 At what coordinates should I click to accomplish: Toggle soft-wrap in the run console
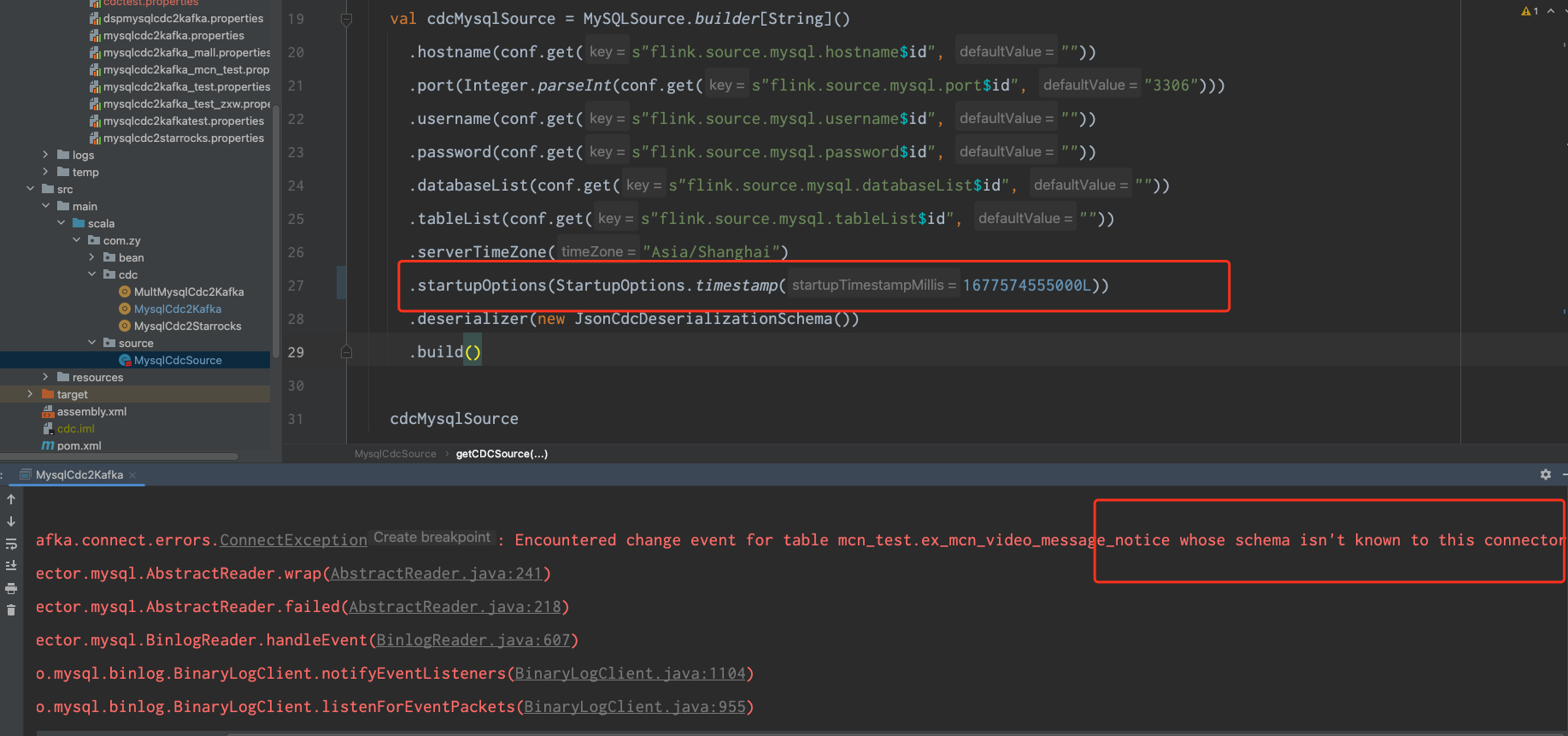point(11,544)
